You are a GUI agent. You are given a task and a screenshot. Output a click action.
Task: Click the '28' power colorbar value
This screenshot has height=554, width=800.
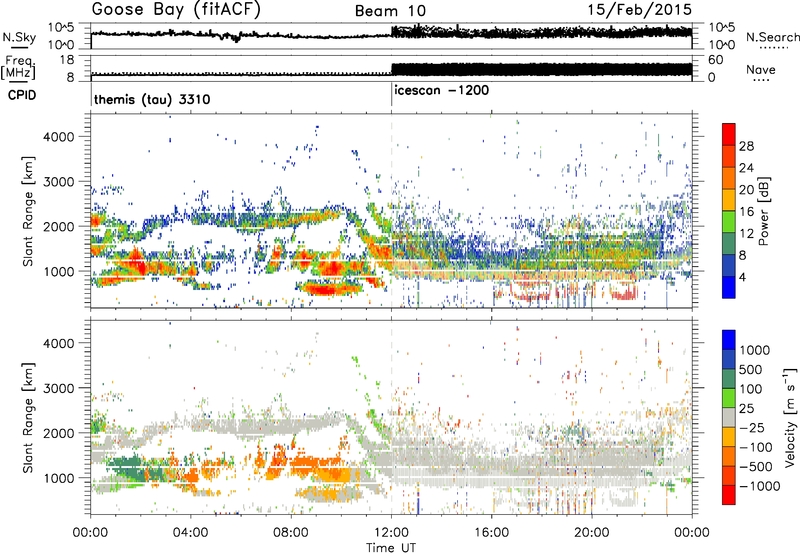tap(746, 146)
